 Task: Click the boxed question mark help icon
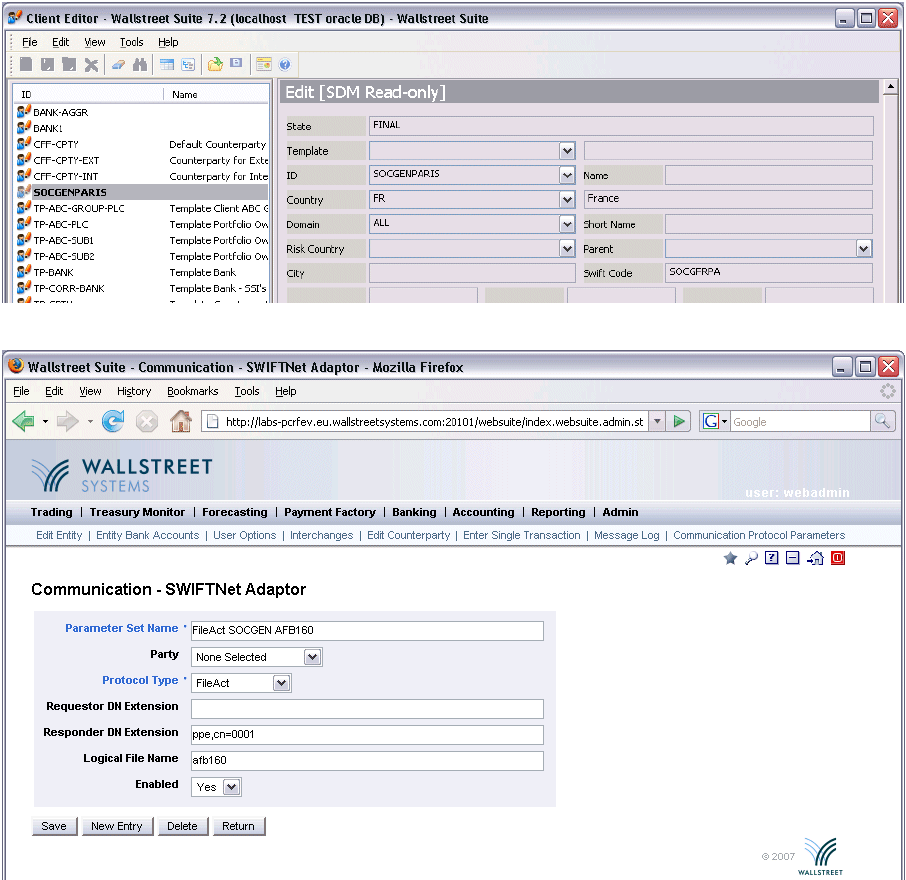771,558
